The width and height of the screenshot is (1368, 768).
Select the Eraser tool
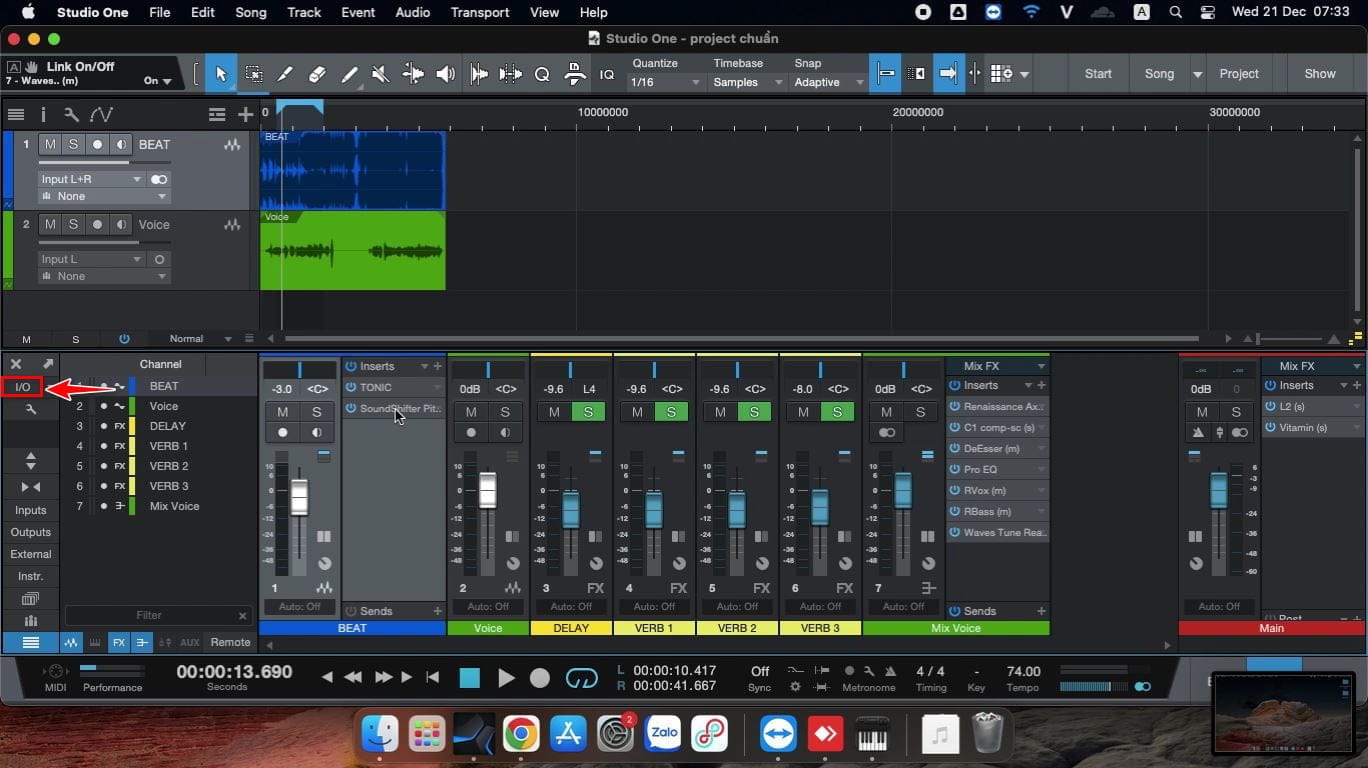317,74
